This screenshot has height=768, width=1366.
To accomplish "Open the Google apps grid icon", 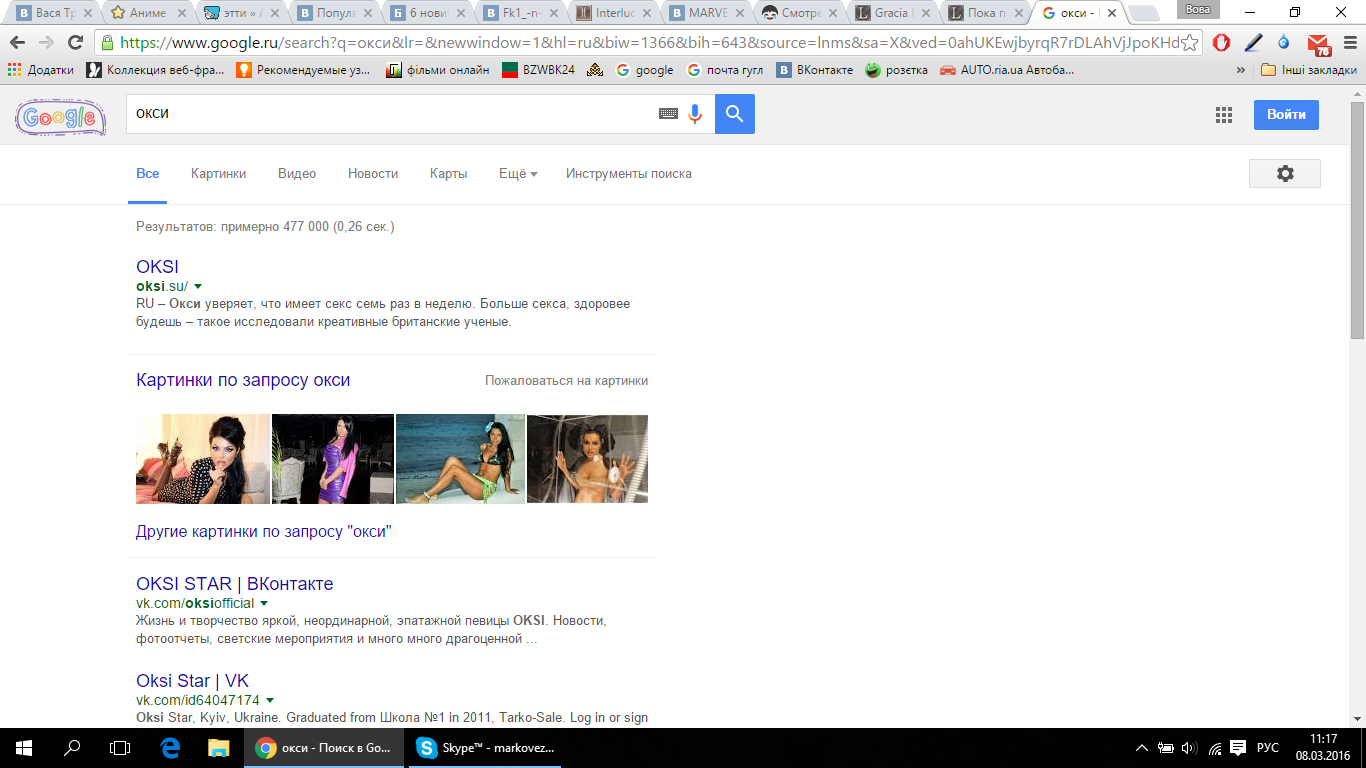I will point(1224,115).
